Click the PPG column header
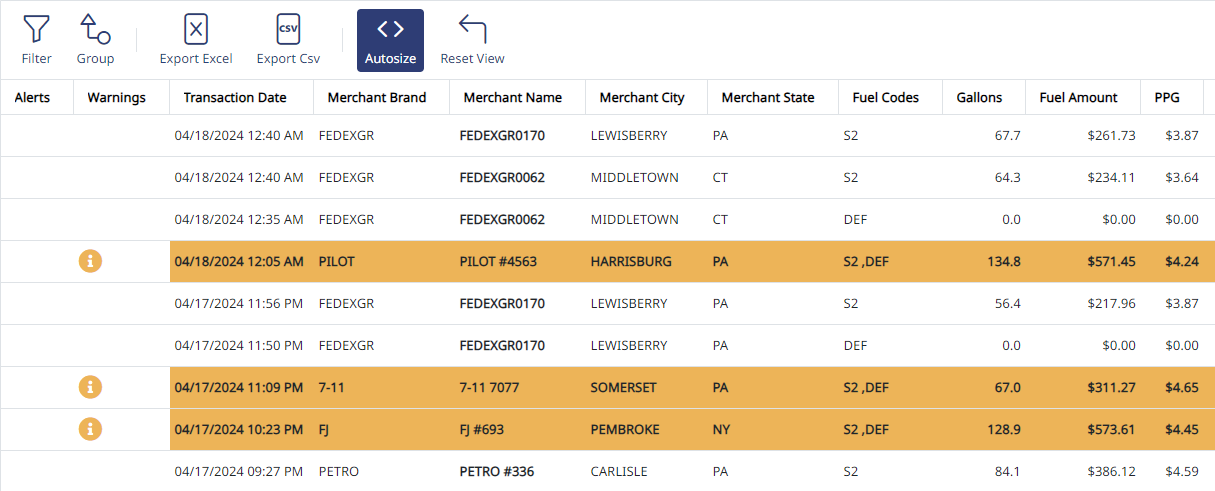This screenshot has height=491, width=1215. pos(1167,97)
